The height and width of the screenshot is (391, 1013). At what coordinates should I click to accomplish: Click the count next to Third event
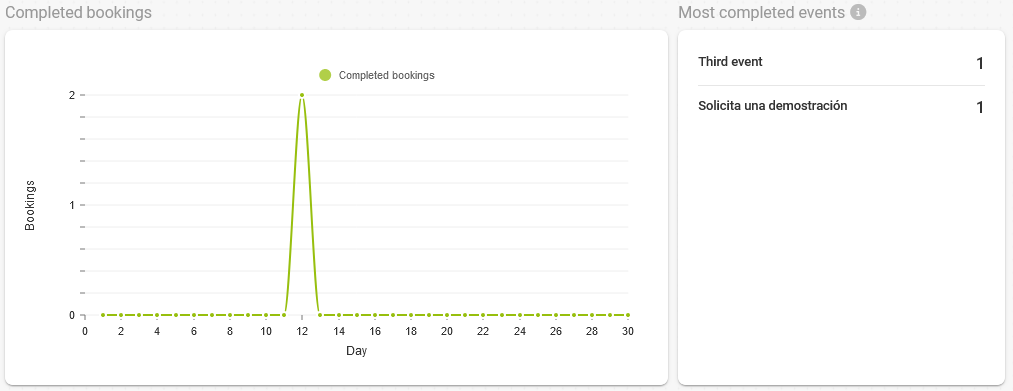click(x=979, y=63)
